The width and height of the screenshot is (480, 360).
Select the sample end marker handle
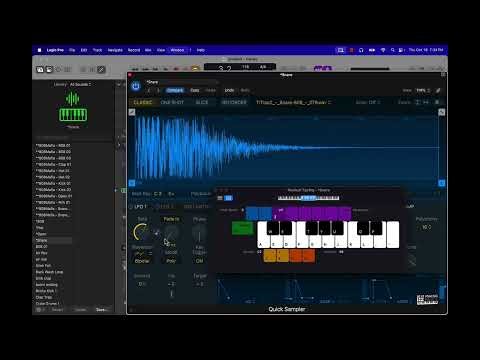click(x=442, y=183)
